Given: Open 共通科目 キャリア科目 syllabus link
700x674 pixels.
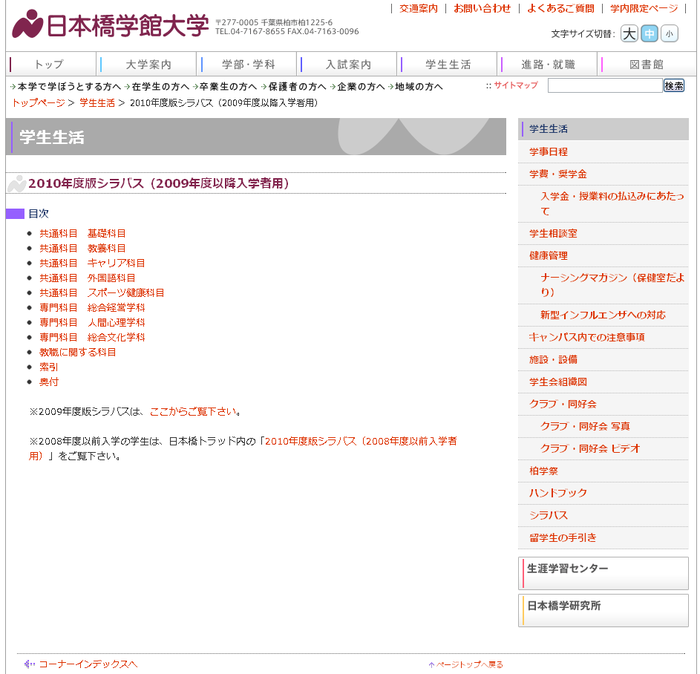Looking at the screenshot, I should point(92,263).
